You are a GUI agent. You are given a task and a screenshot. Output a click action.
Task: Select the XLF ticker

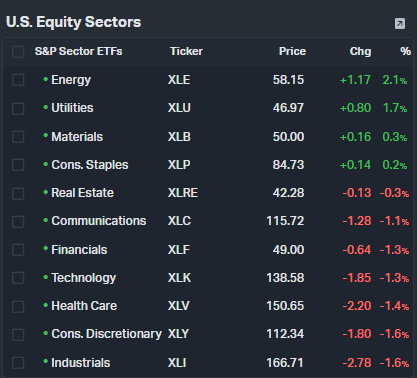179,250
